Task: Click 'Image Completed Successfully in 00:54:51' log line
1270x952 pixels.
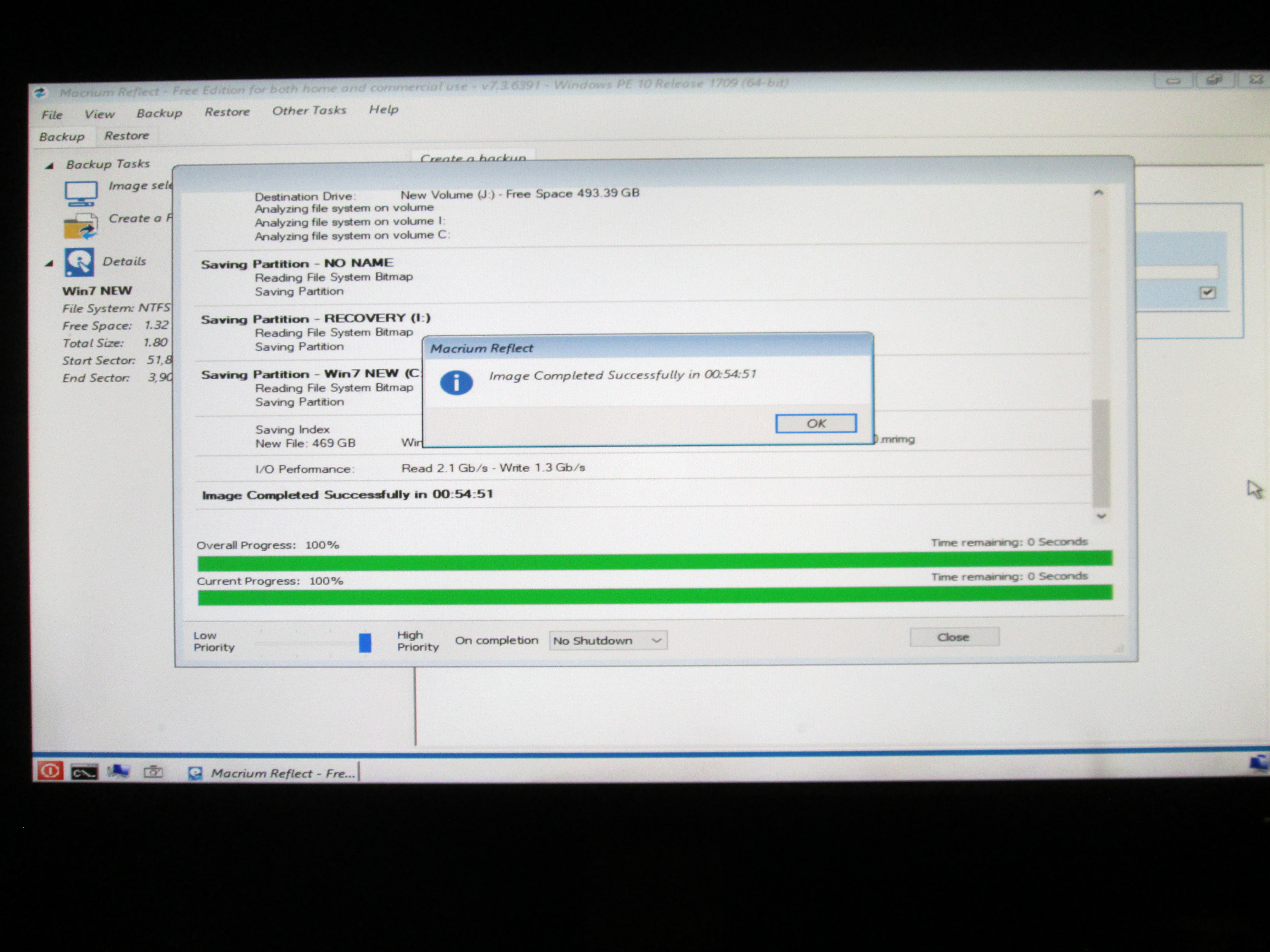Action: (x=347, y=495)
